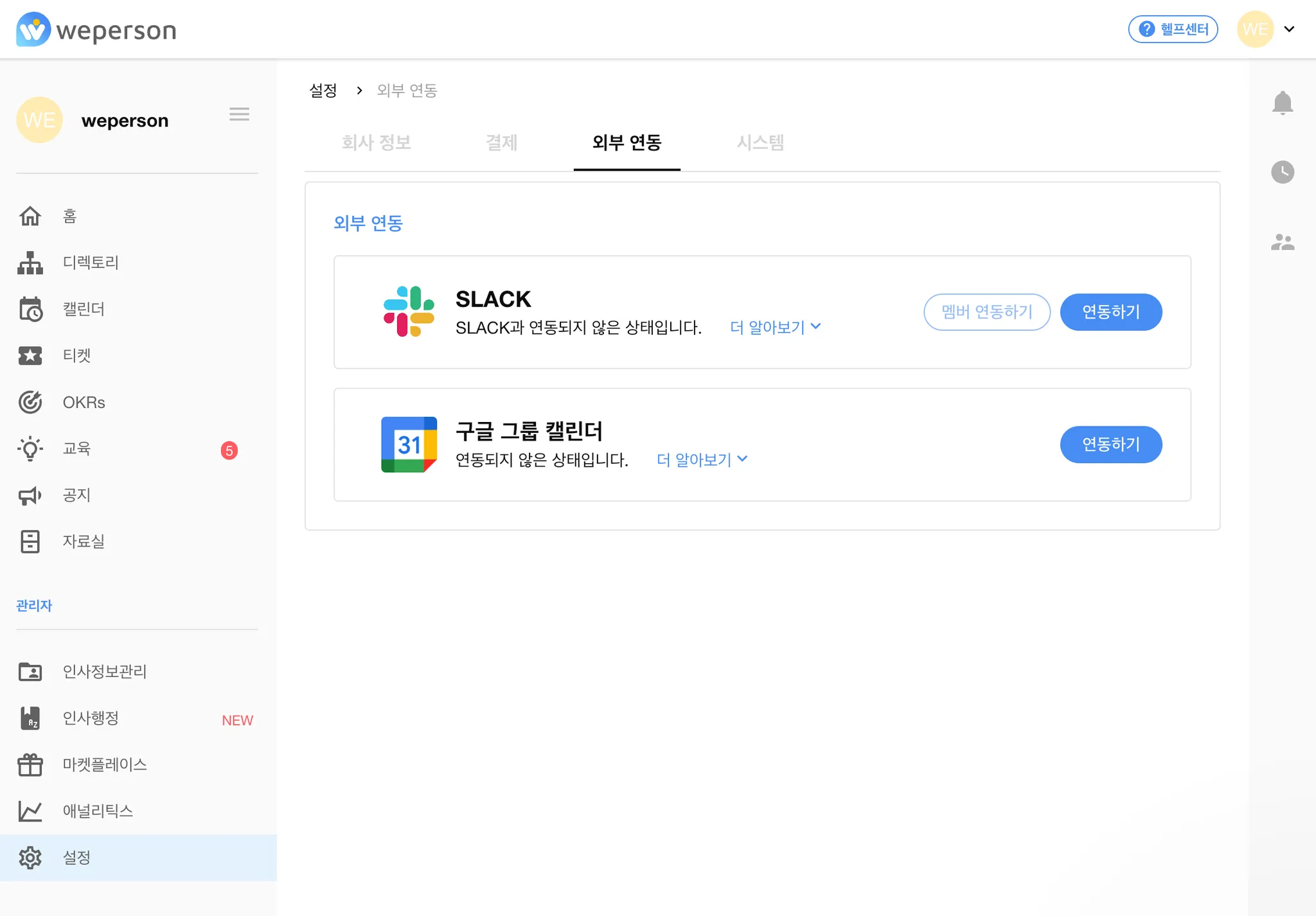Expand SLACK 더 알아보기 details
This screenshot has height=916, width=1316.
[x=775, y=328]
